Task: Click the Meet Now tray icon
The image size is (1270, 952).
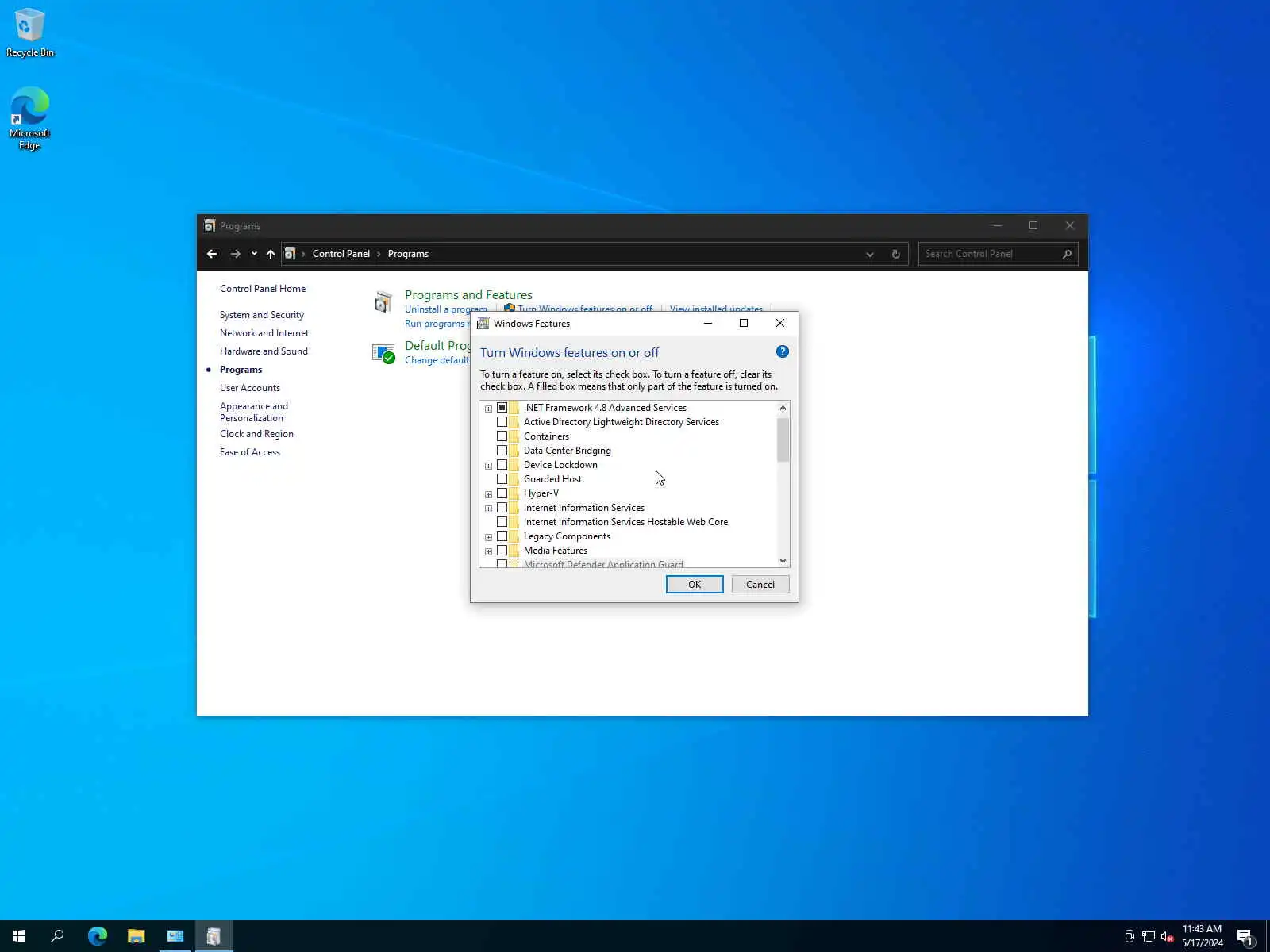Action: point(1130,936)
